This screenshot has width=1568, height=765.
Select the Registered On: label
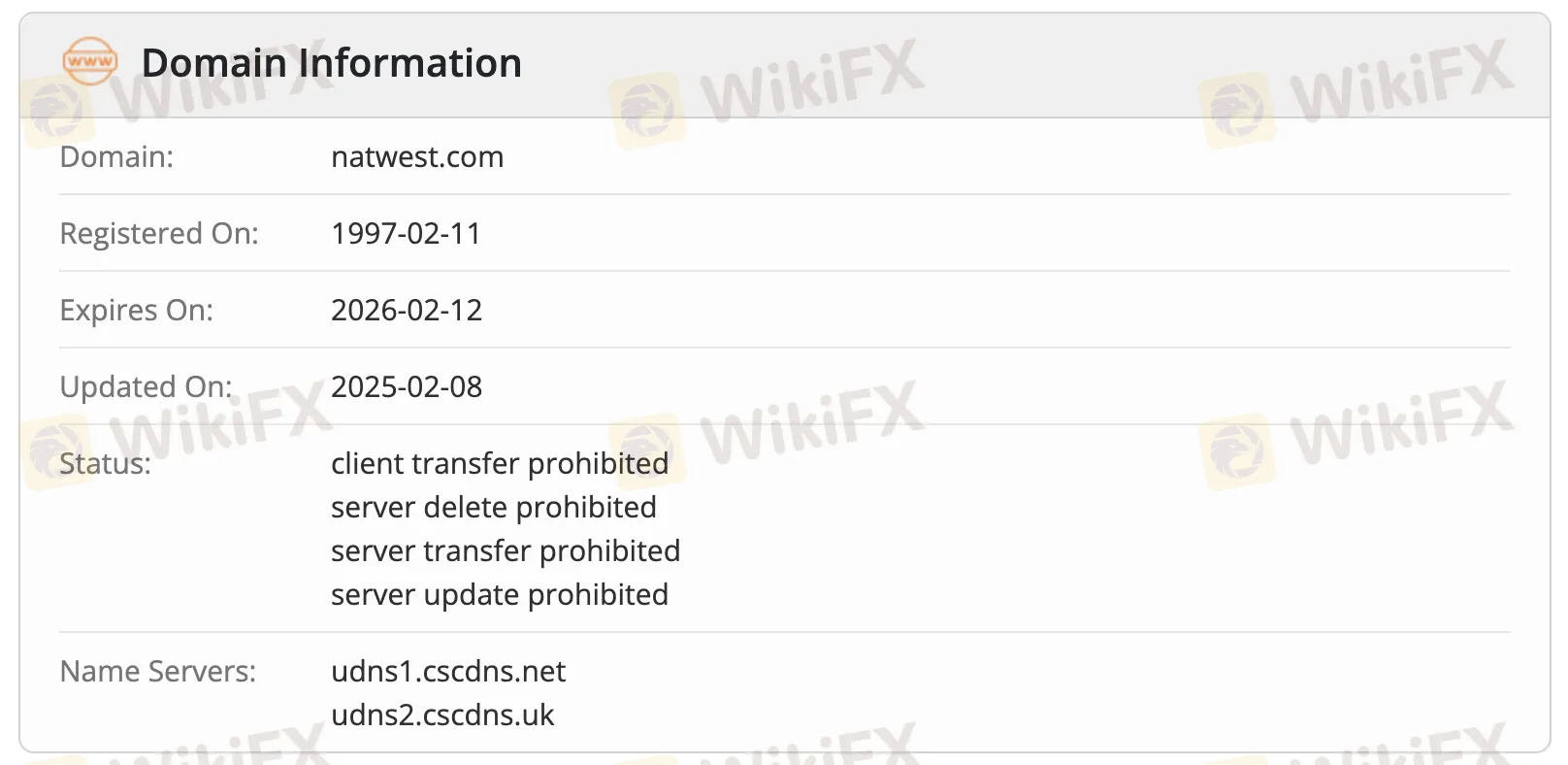tap(159, 234)
